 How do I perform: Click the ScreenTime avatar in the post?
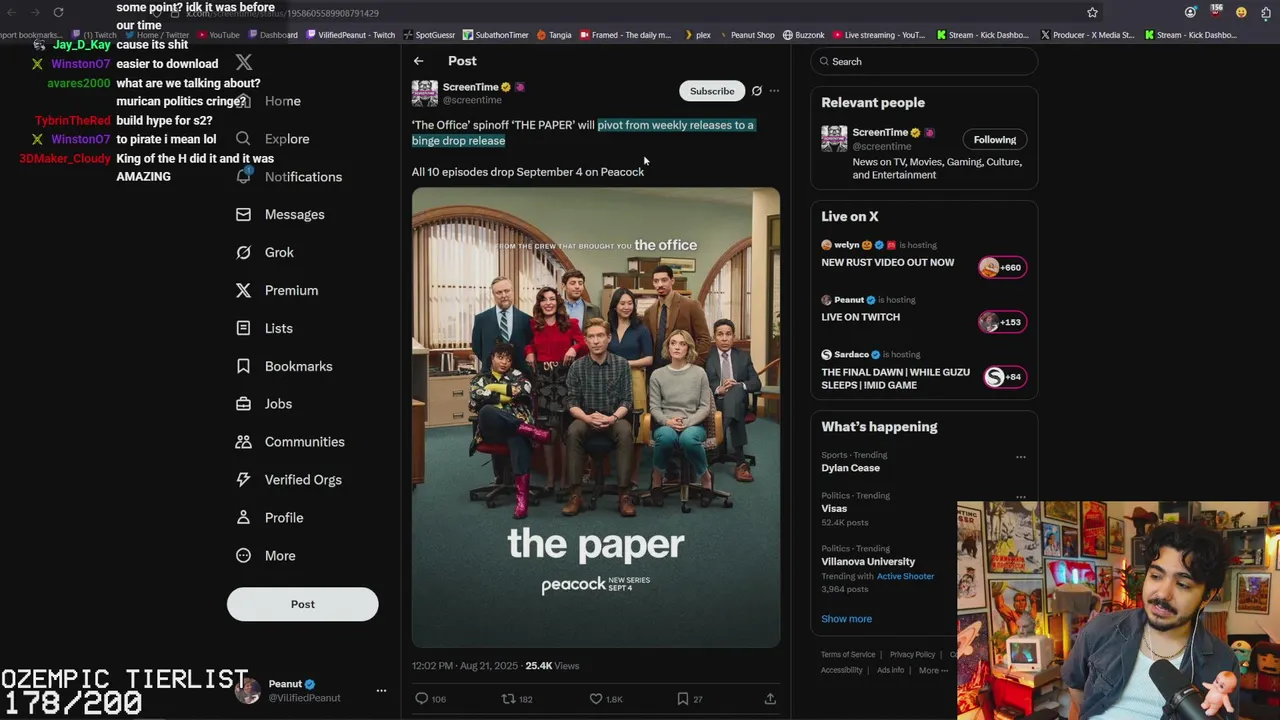[x=425, y=93]
